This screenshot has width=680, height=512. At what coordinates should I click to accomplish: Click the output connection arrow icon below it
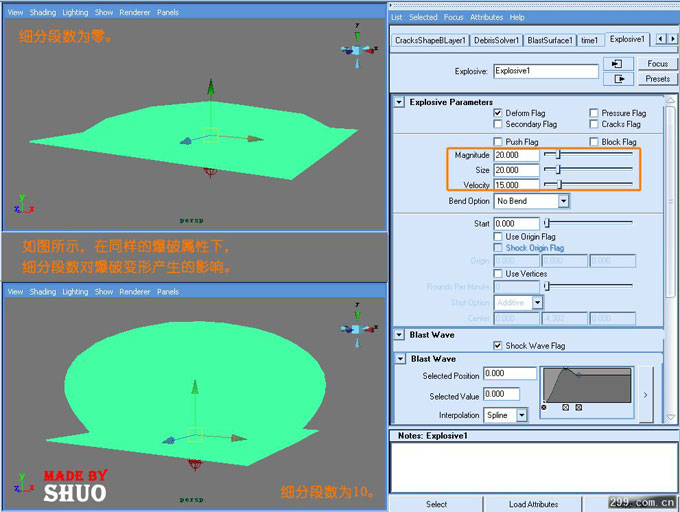619,79
